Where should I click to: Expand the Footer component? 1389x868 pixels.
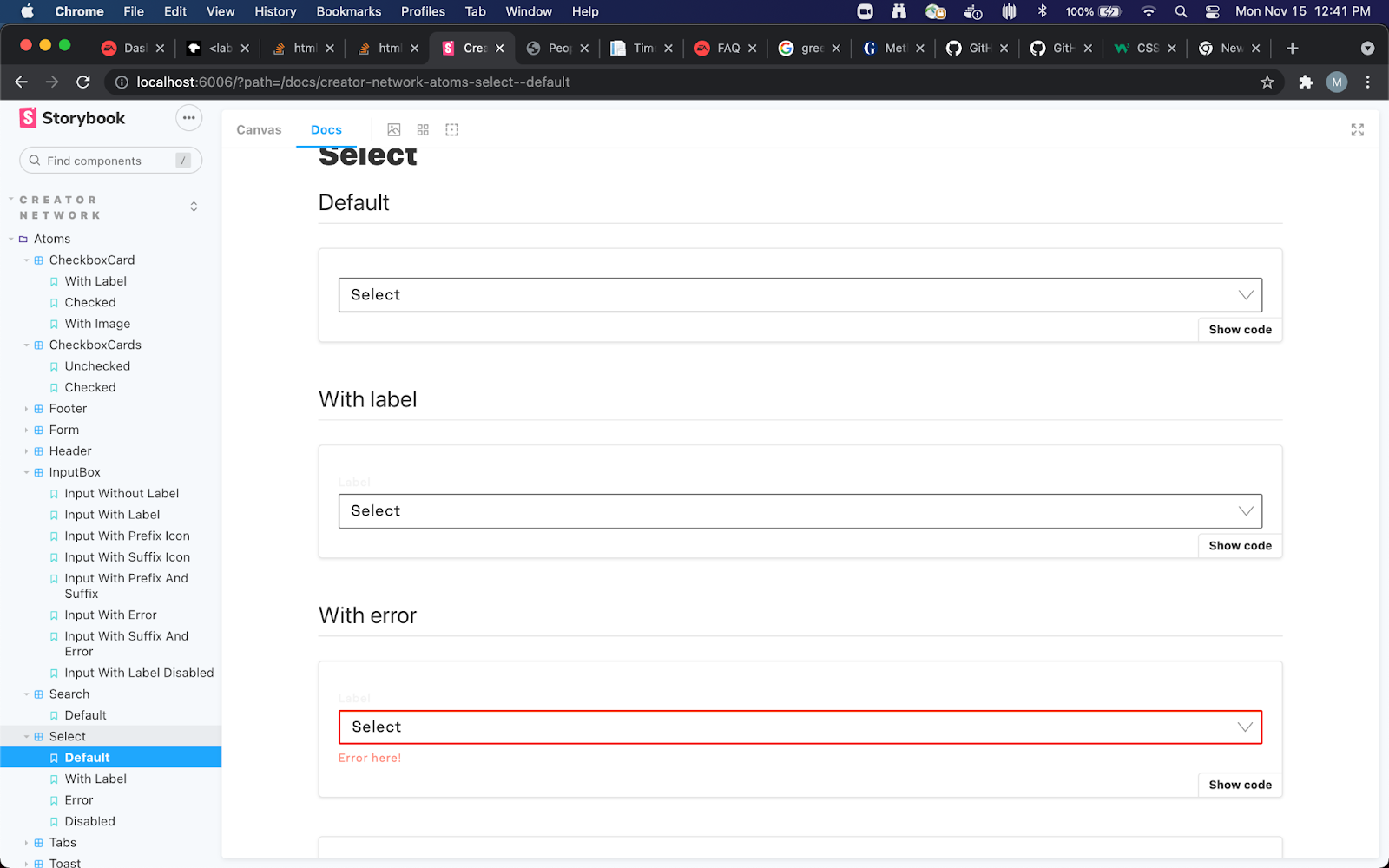(68, 409)
